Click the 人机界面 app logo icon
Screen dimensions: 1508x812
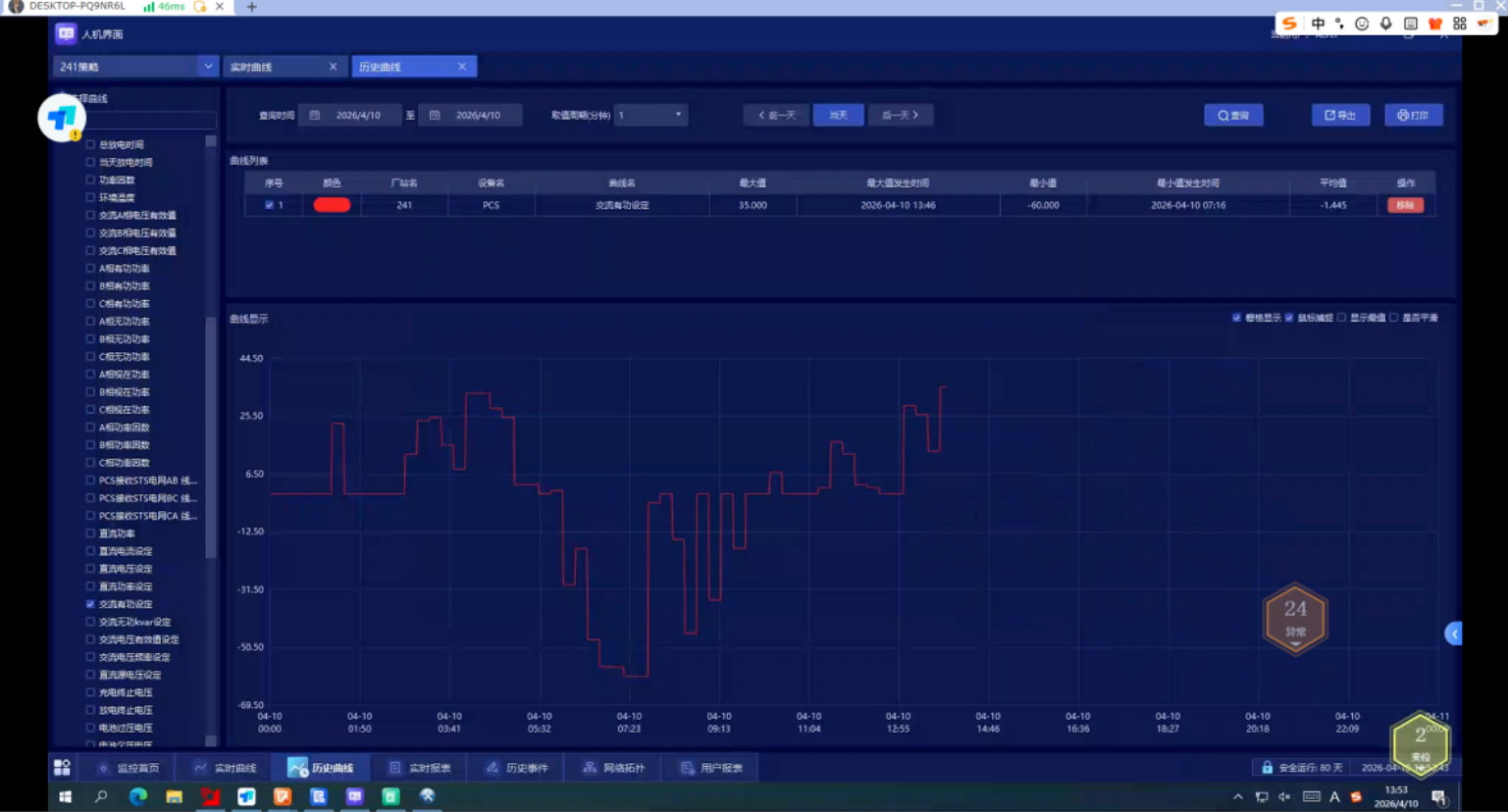[x=66, y=34]
